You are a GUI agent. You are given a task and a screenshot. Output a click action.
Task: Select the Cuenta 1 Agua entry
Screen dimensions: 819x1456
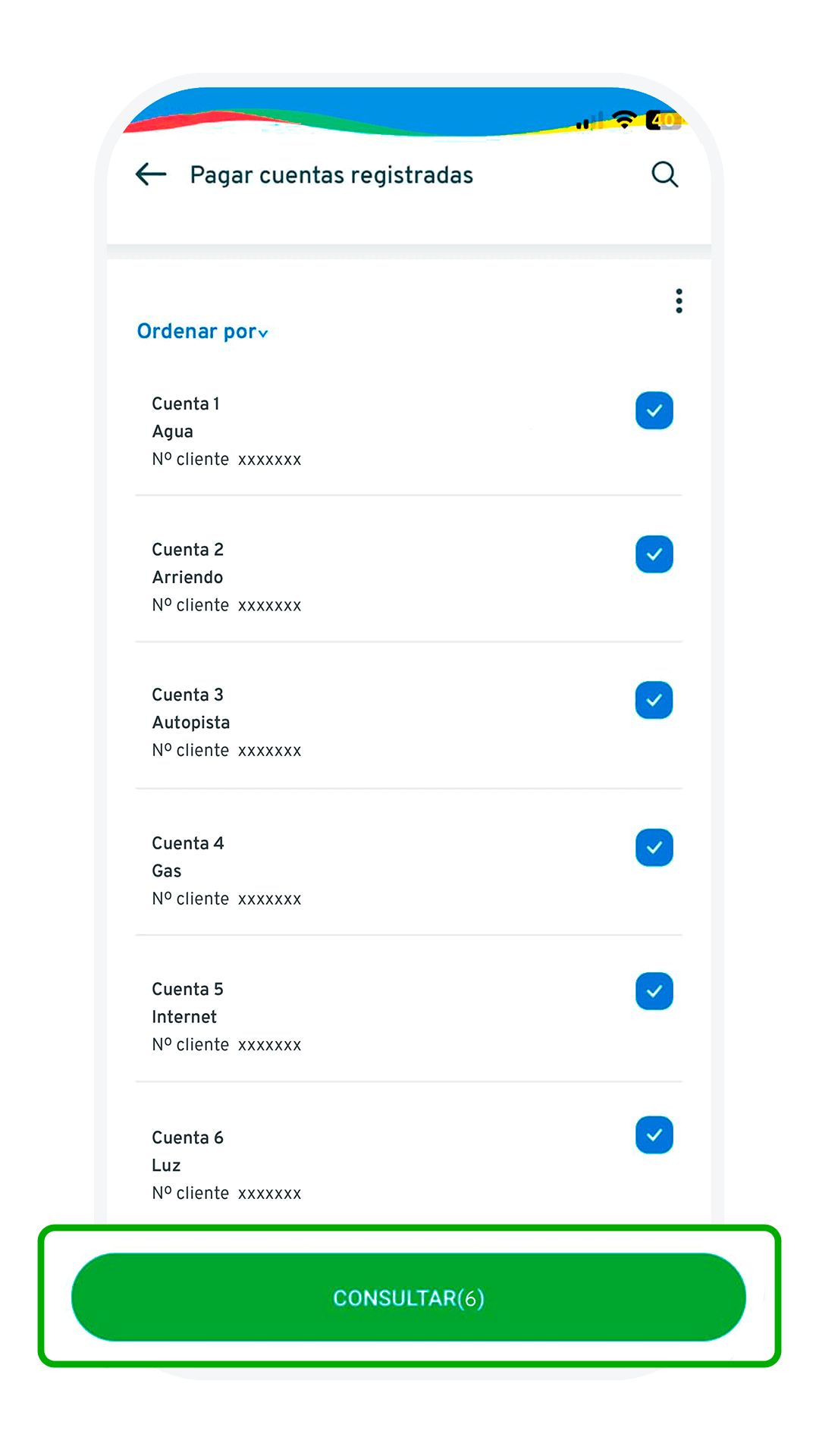click(226, 431)
